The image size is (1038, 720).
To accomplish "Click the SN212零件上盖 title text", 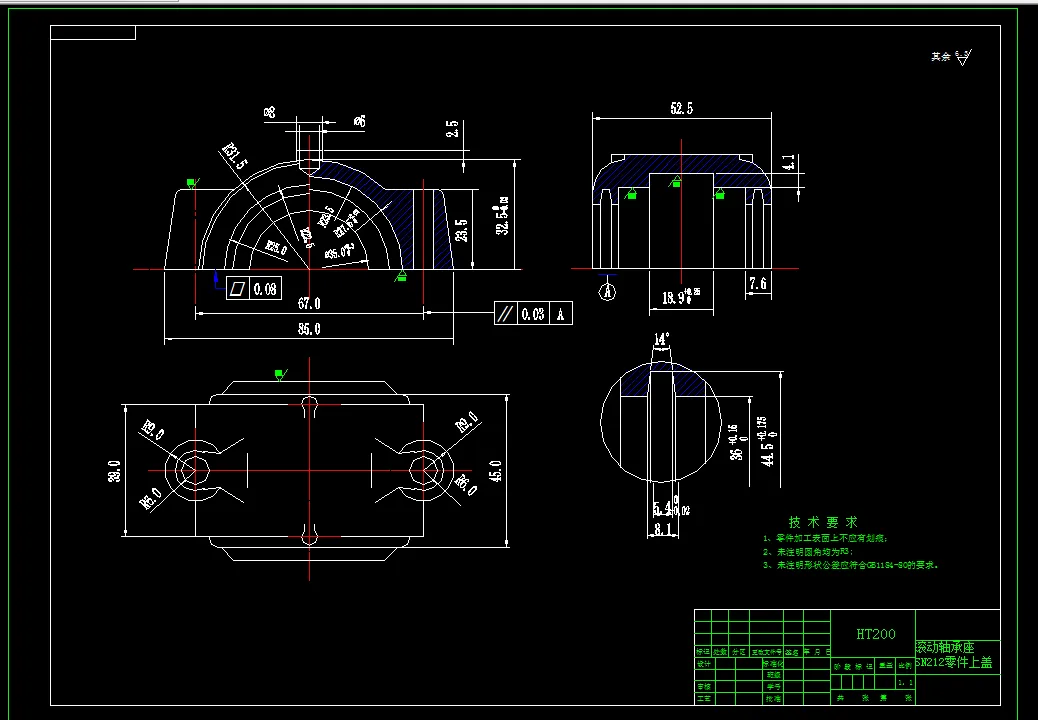I will coord(954,662).
